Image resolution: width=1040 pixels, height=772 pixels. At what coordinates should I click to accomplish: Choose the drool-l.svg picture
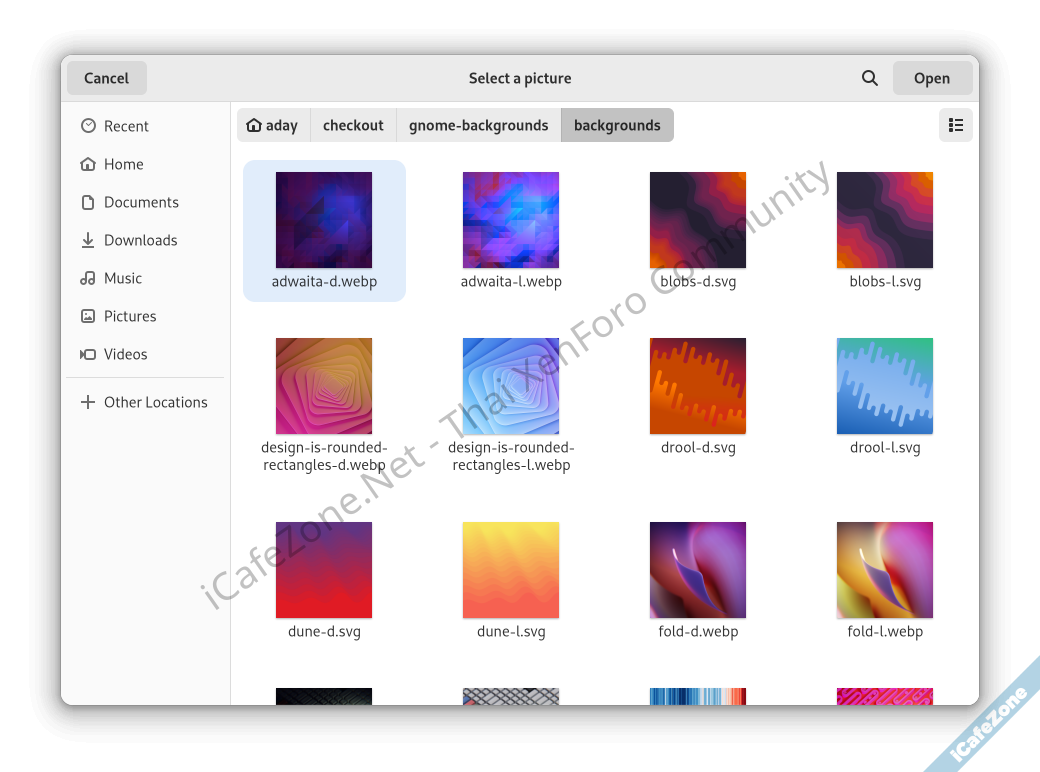coord(885,386)
